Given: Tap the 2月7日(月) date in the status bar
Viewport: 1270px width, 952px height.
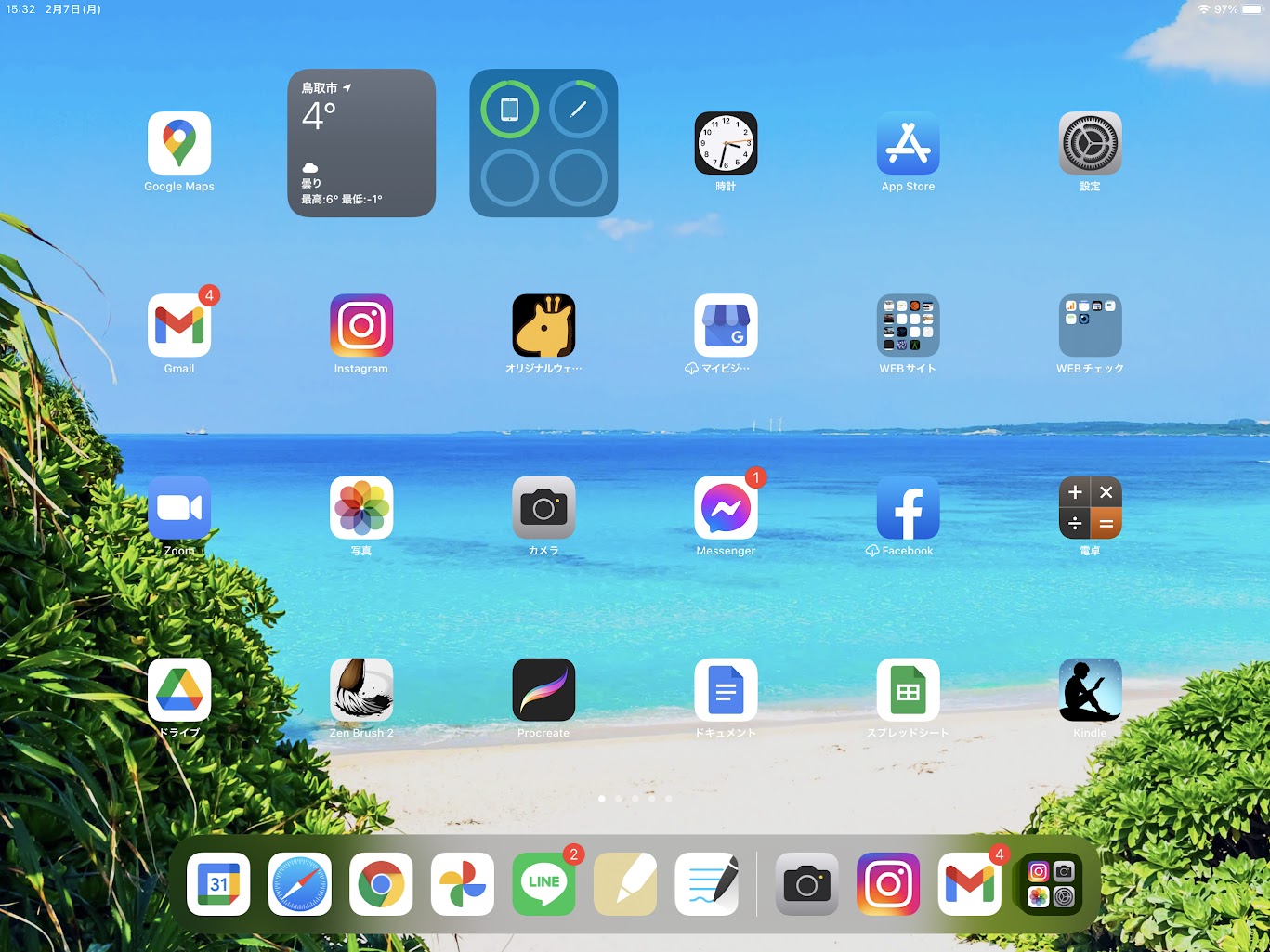Looking at the screenshot, I should point(72,9).
